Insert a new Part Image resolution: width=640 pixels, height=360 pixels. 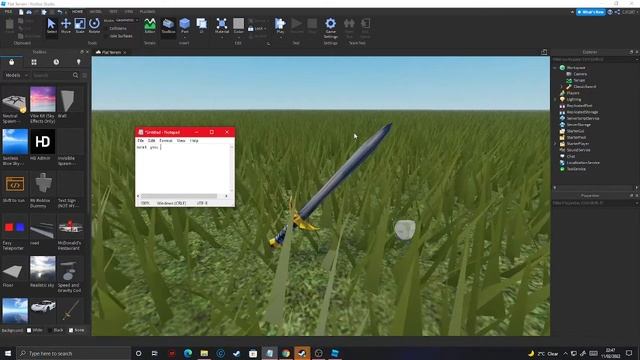pos(184,24)
